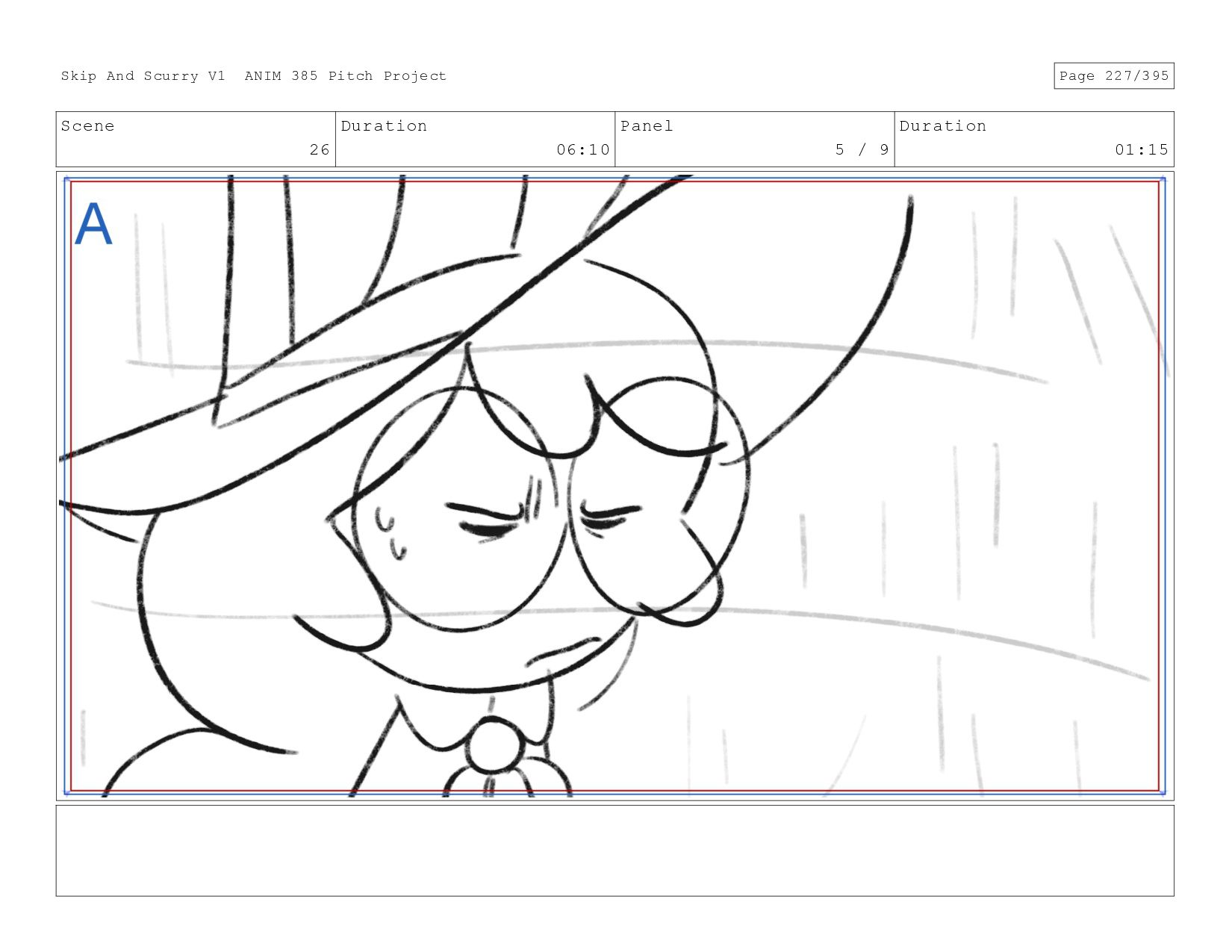The image size is (1232, 952).
Task: Click the 'ANIM 385 Pitch Project' header text
Action: [x=346, y=76]
